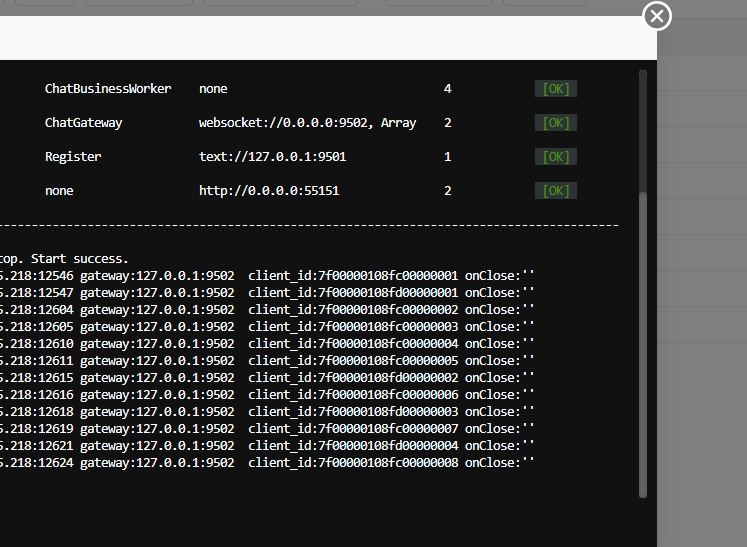The height and width of the screenshot is (547, 747).
Task: Click client_id:7f00000108fd00000002 in the log
Action: (353, 378)
